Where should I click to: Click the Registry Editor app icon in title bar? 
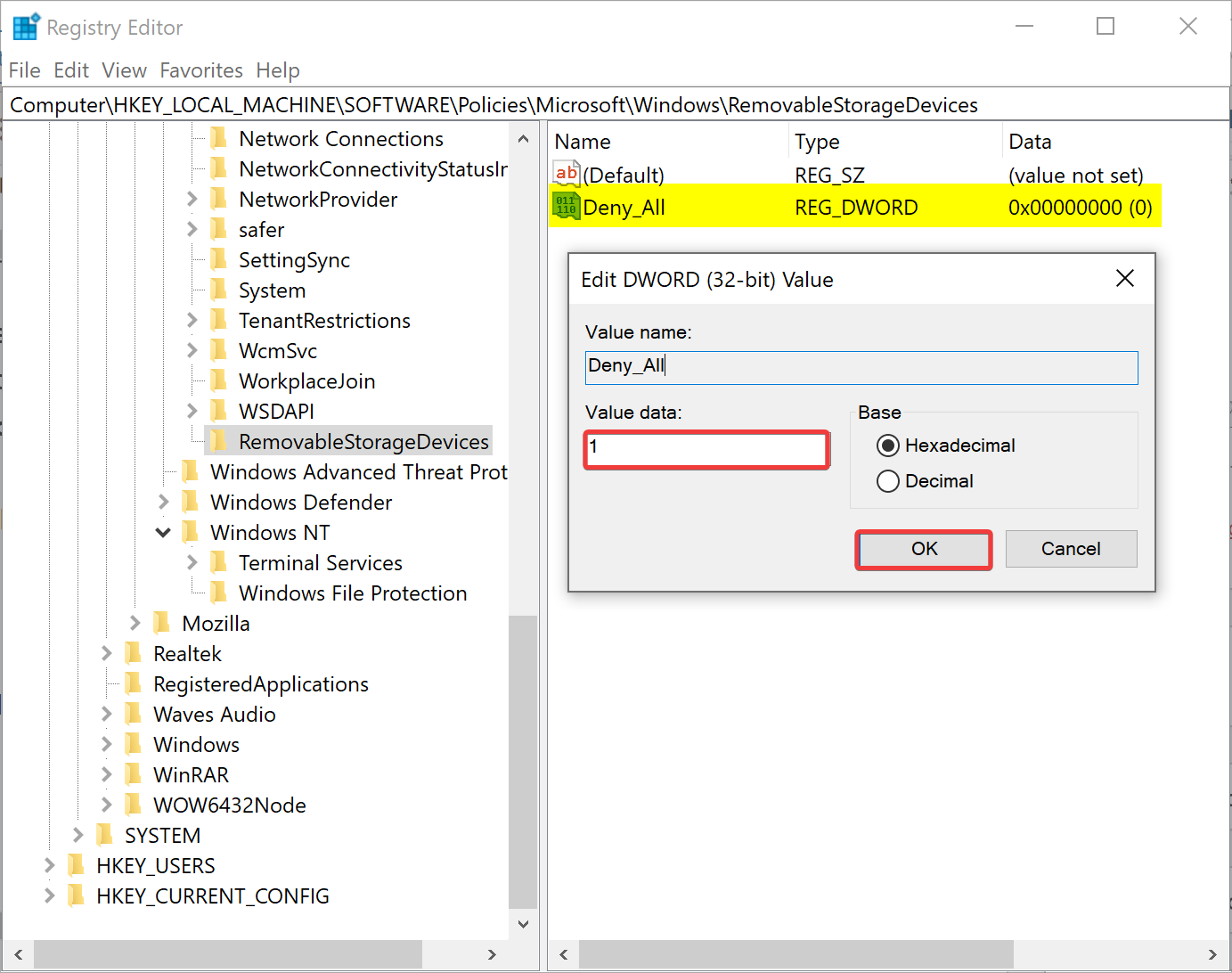coord(26,27)
